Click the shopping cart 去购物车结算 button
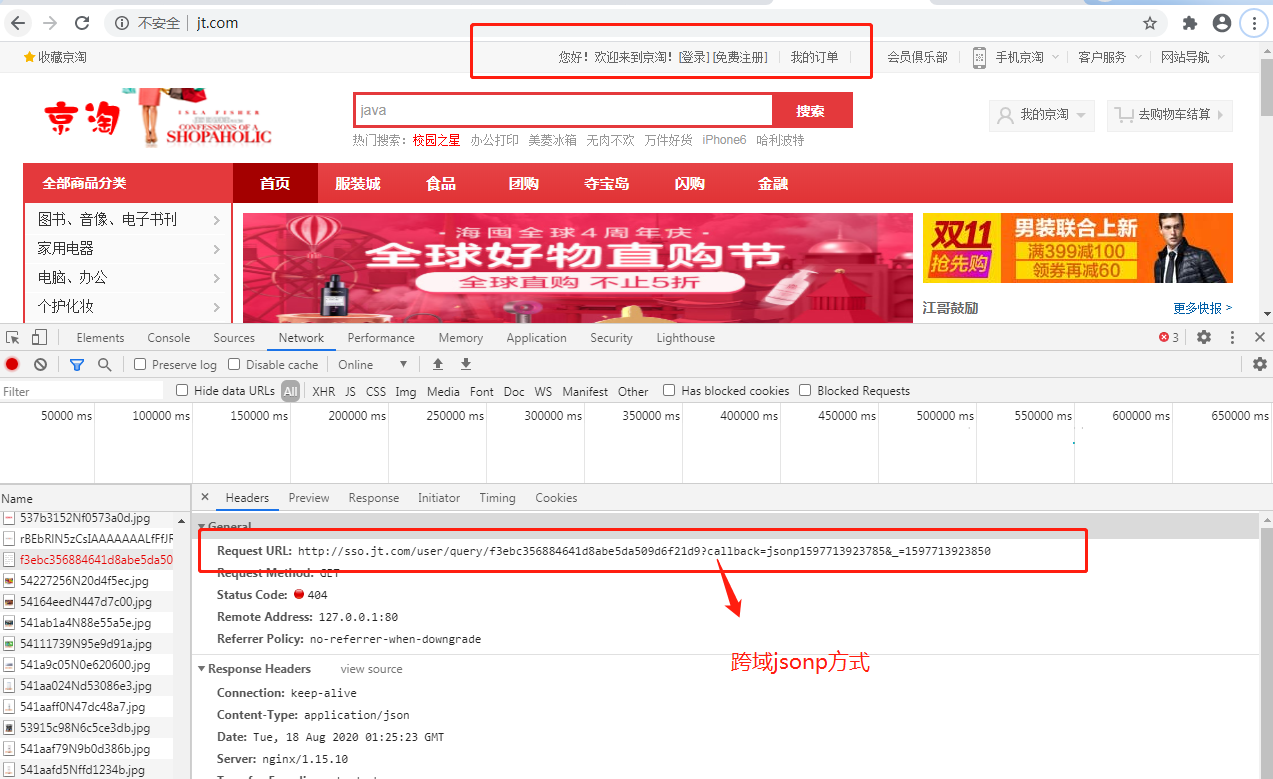This screenshot has height=779, width=1273. pos(1169,115)
